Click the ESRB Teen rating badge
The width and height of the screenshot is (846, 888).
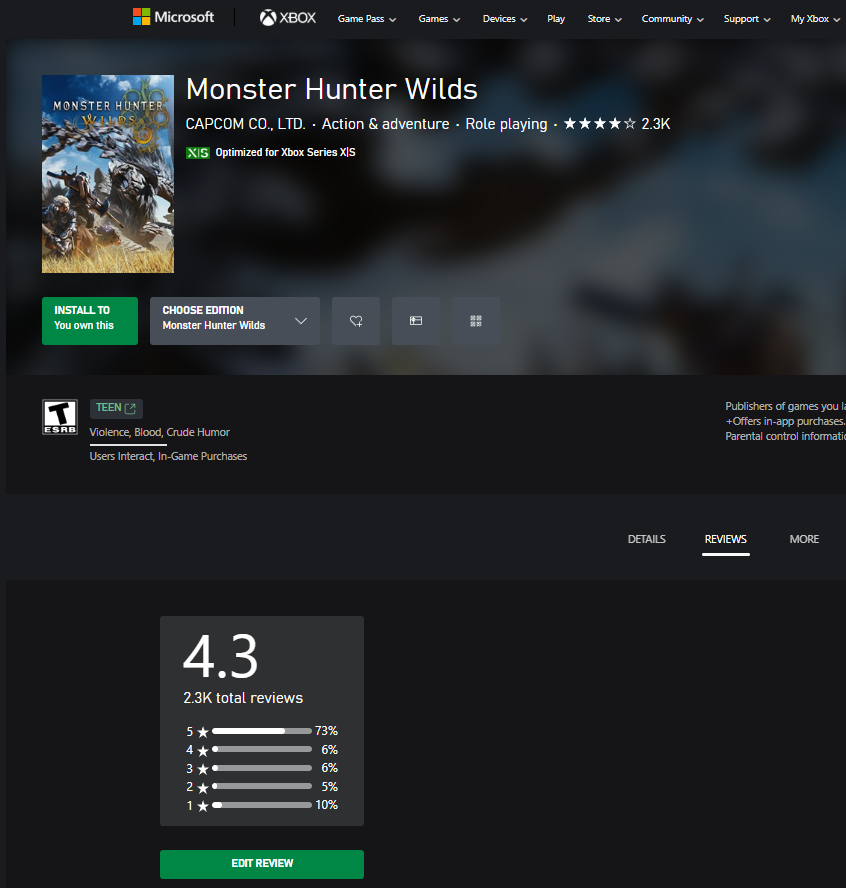tap(60, 417)
